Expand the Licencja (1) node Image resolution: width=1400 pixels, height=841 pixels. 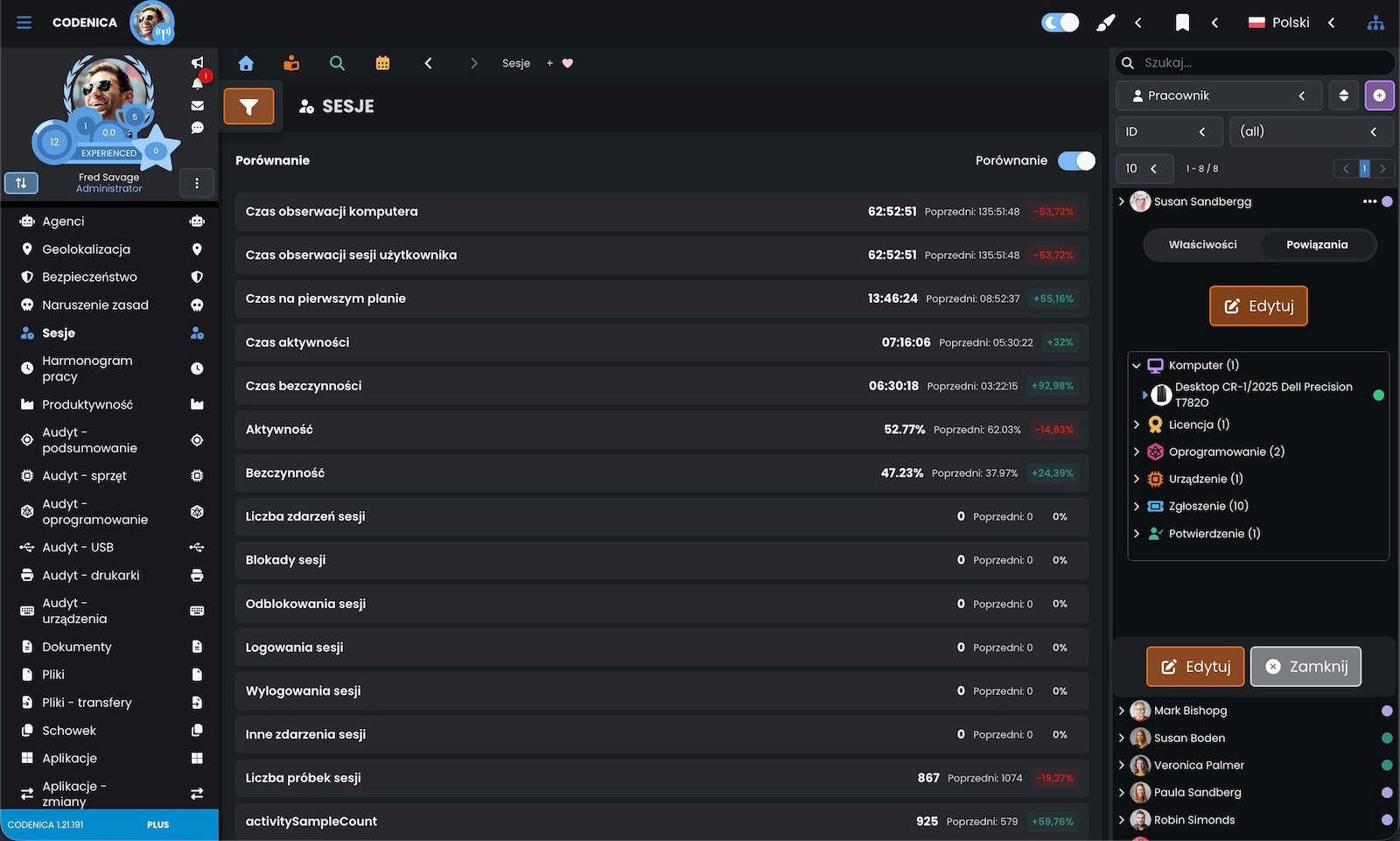pyautogui.click(x=1137, y=424)
